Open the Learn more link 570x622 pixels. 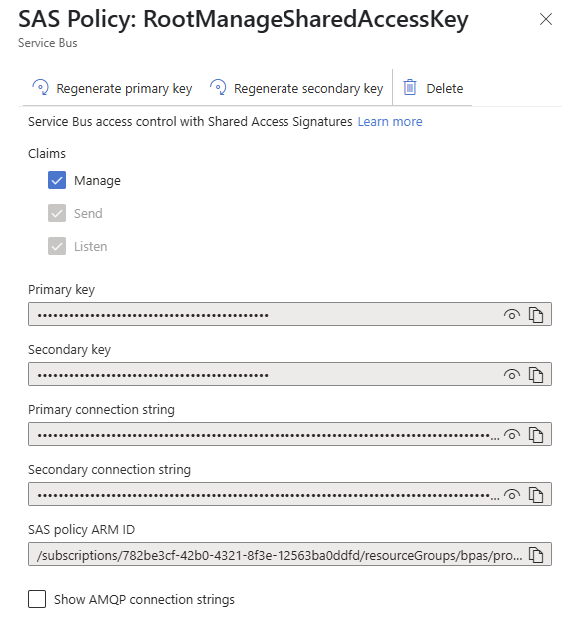[x=390, y=121]
